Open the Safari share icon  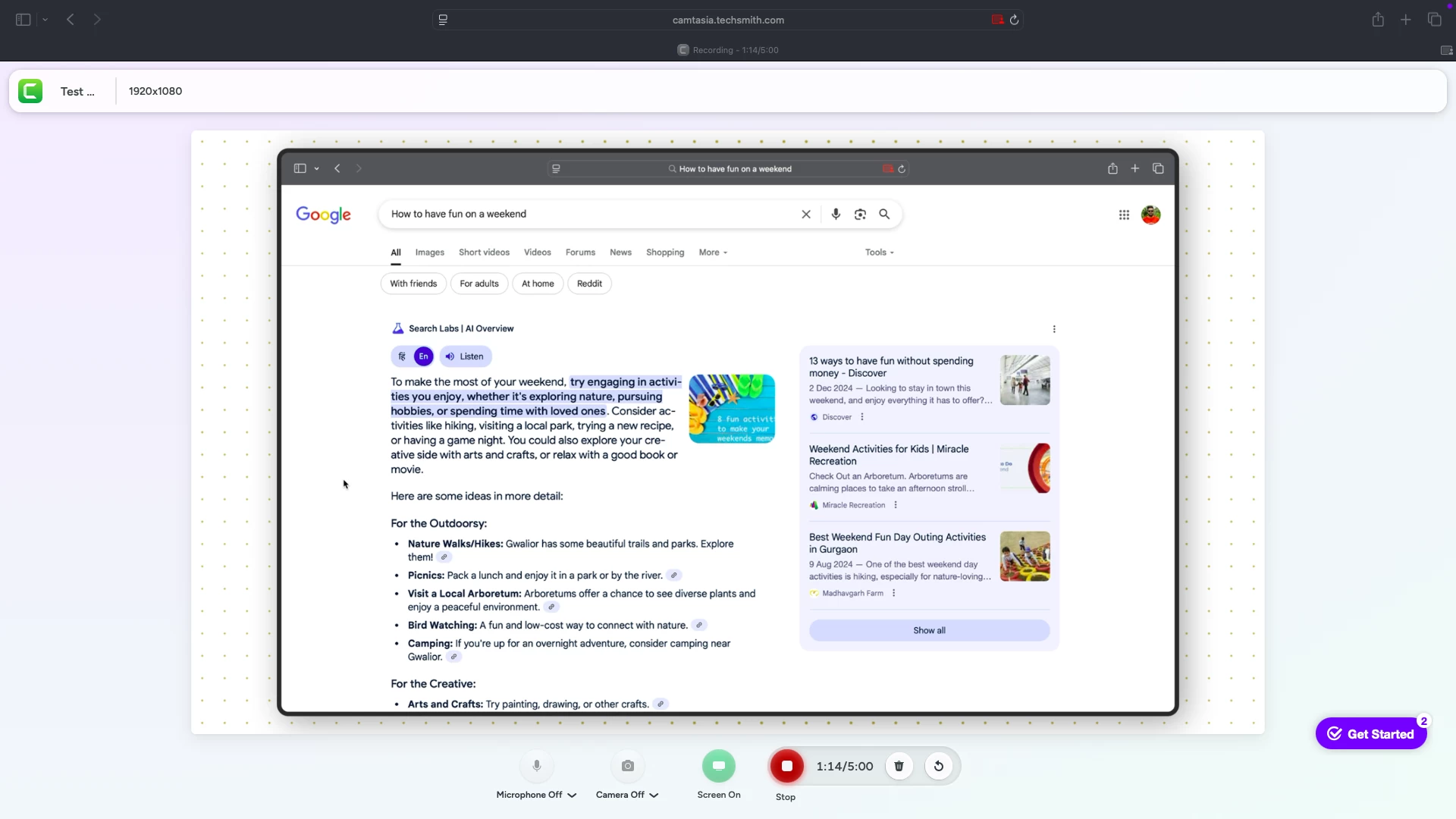click(1378, 20)
